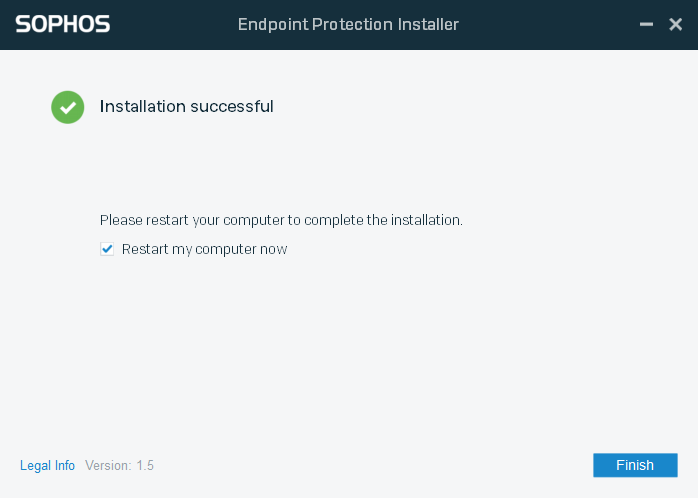698x498 pixels.
Task: Click the 'Endpoint Protection Installer' title text
Action: (x=348, y=24)
